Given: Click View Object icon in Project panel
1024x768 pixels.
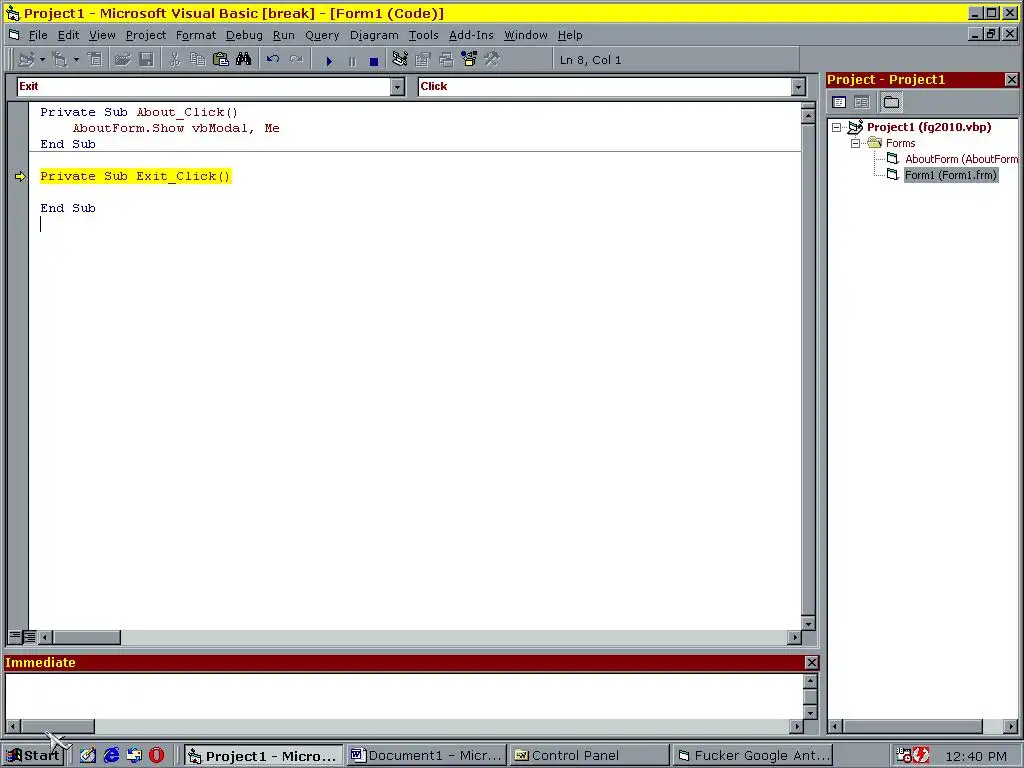Looking at the screenshot, I should (862, 102).
